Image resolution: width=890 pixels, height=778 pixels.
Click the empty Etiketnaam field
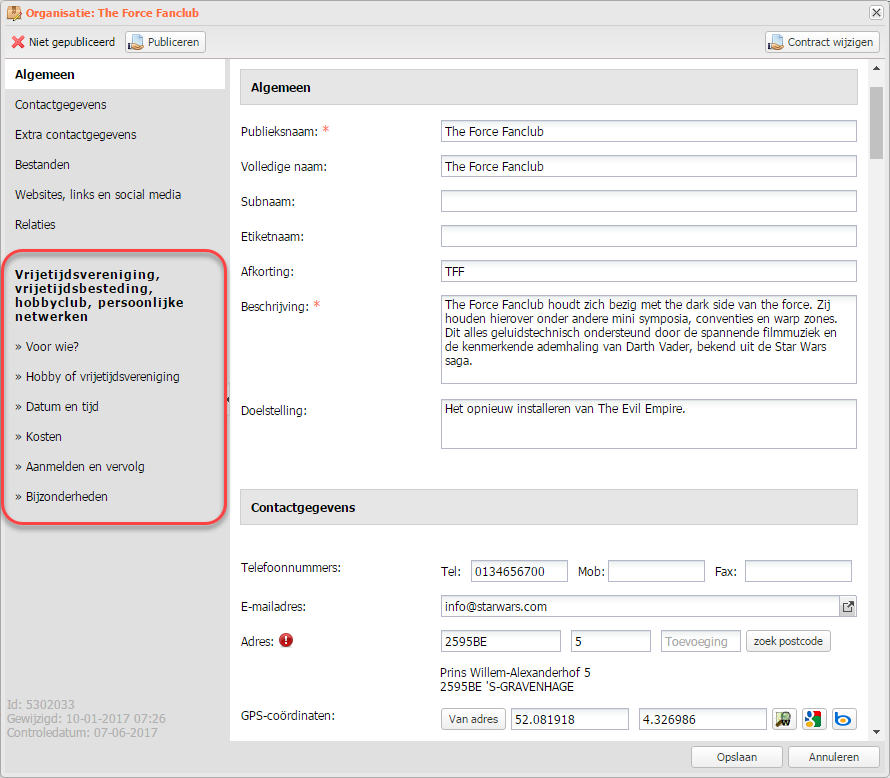point(648,236)
